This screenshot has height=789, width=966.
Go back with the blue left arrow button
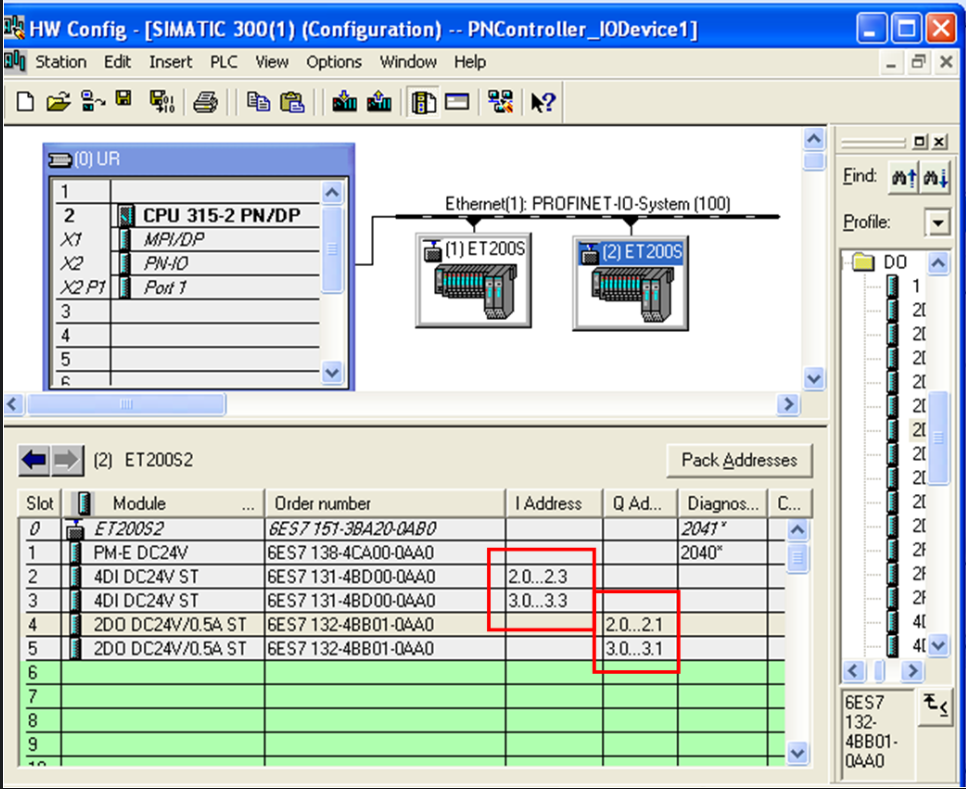tap(34, 461)
